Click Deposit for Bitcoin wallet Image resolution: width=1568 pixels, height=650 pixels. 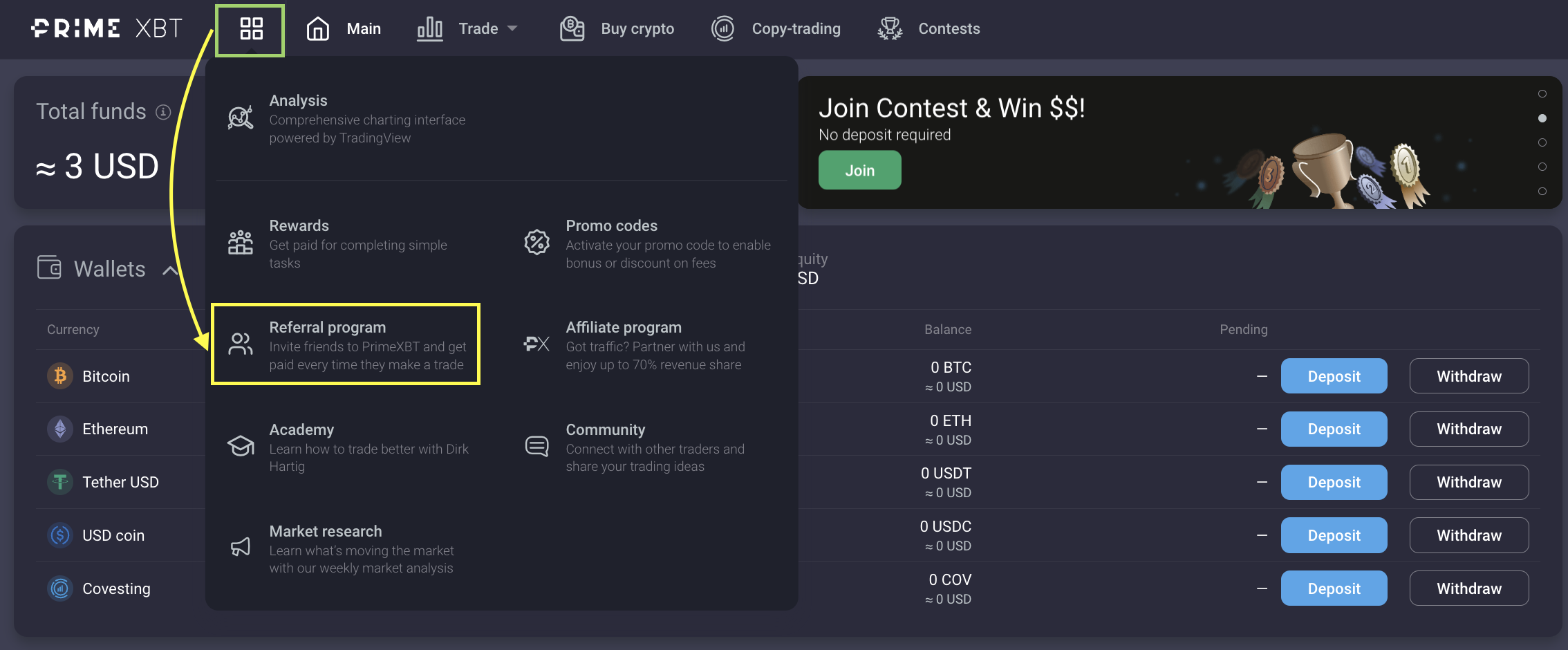point(1334,376)
